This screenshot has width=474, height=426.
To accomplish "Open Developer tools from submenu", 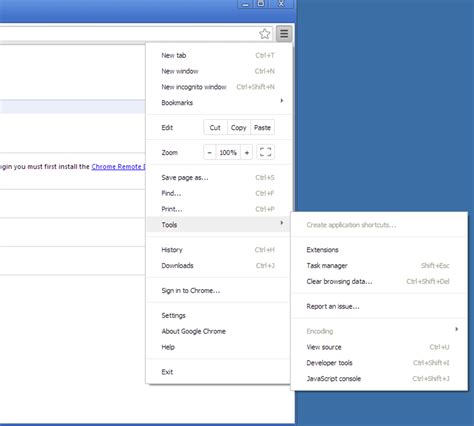I will point(379,363).
